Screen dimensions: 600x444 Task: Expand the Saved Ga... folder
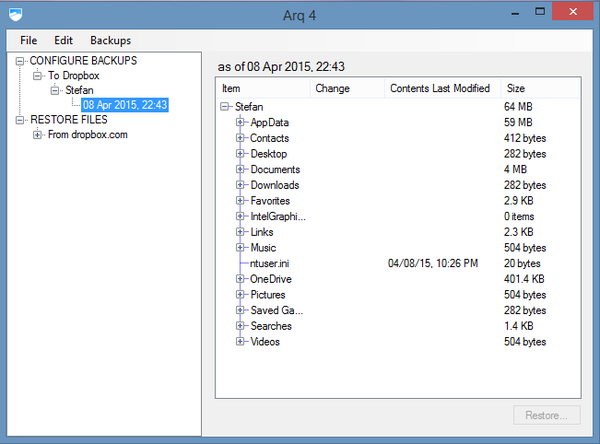pos(240,310)
